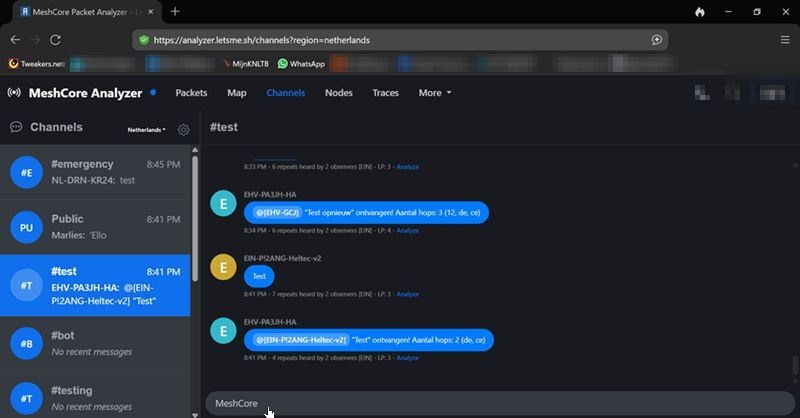Open channel settings gear icon
This screenshot has height=418, width=800.
(x=183, y=130)
